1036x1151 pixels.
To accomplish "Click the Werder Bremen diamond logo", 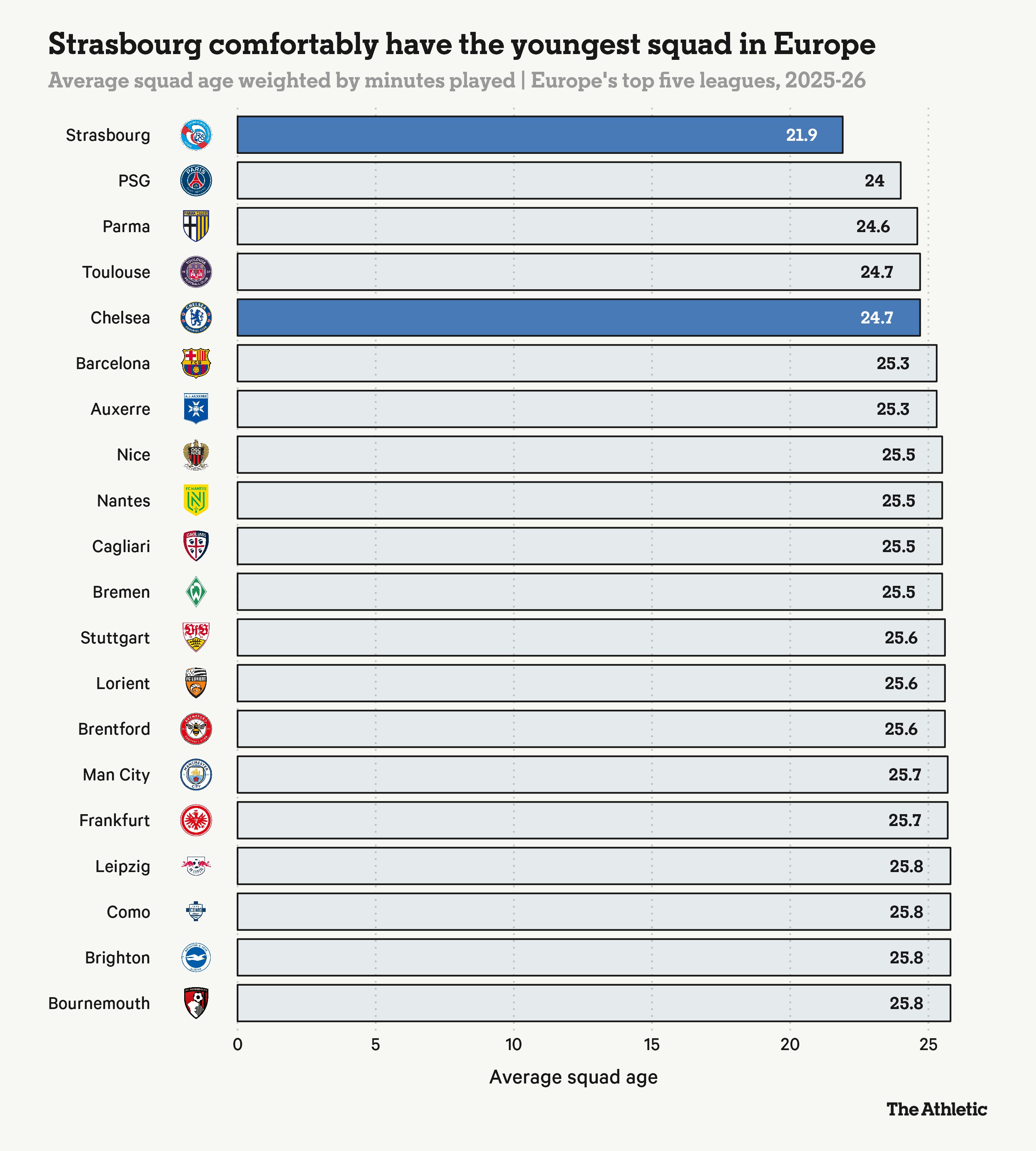I will pos(196,592).
